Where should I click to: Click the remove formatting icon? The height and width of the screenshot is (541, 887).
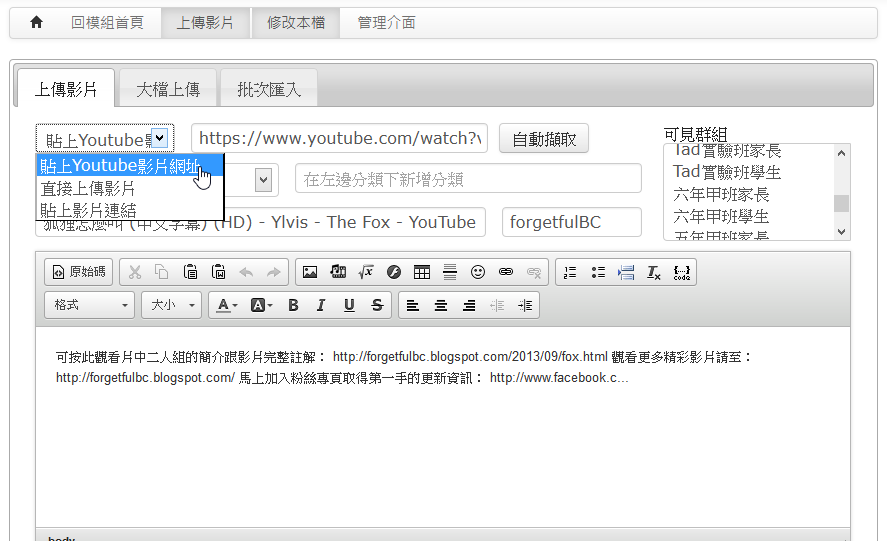coord(654,272)
